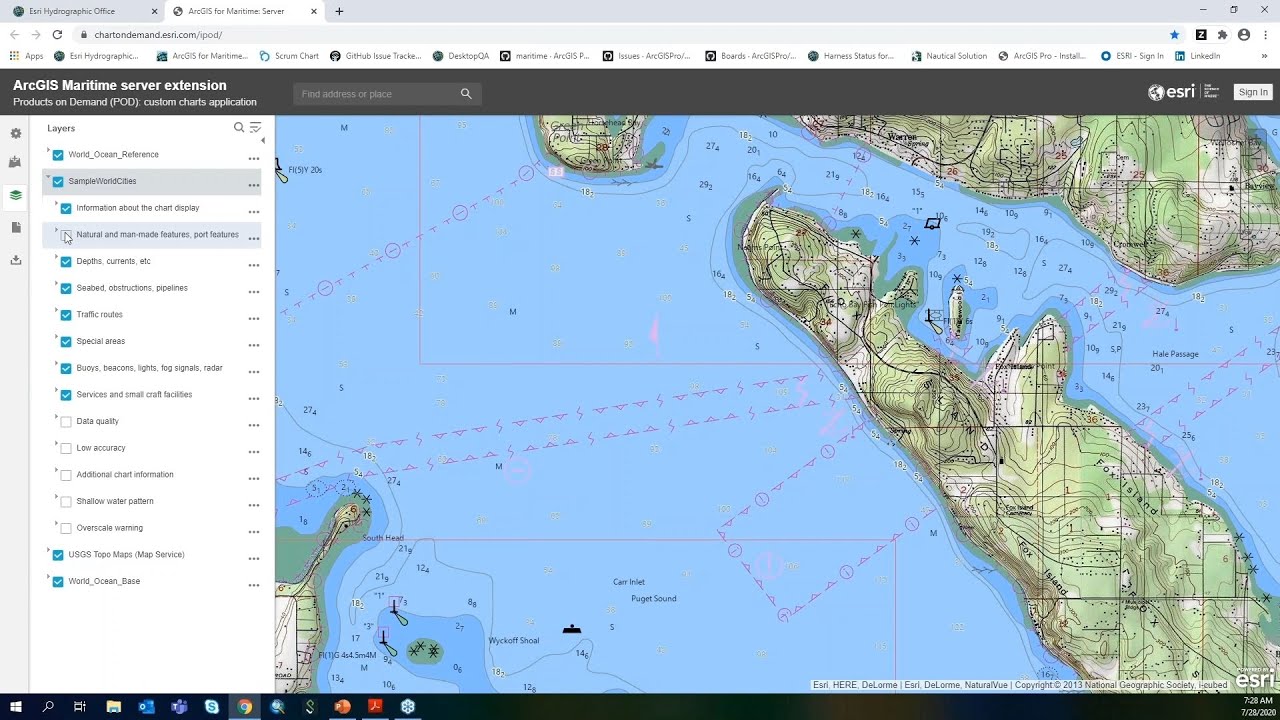Open Windows Start menu

(x=16, y=706)
